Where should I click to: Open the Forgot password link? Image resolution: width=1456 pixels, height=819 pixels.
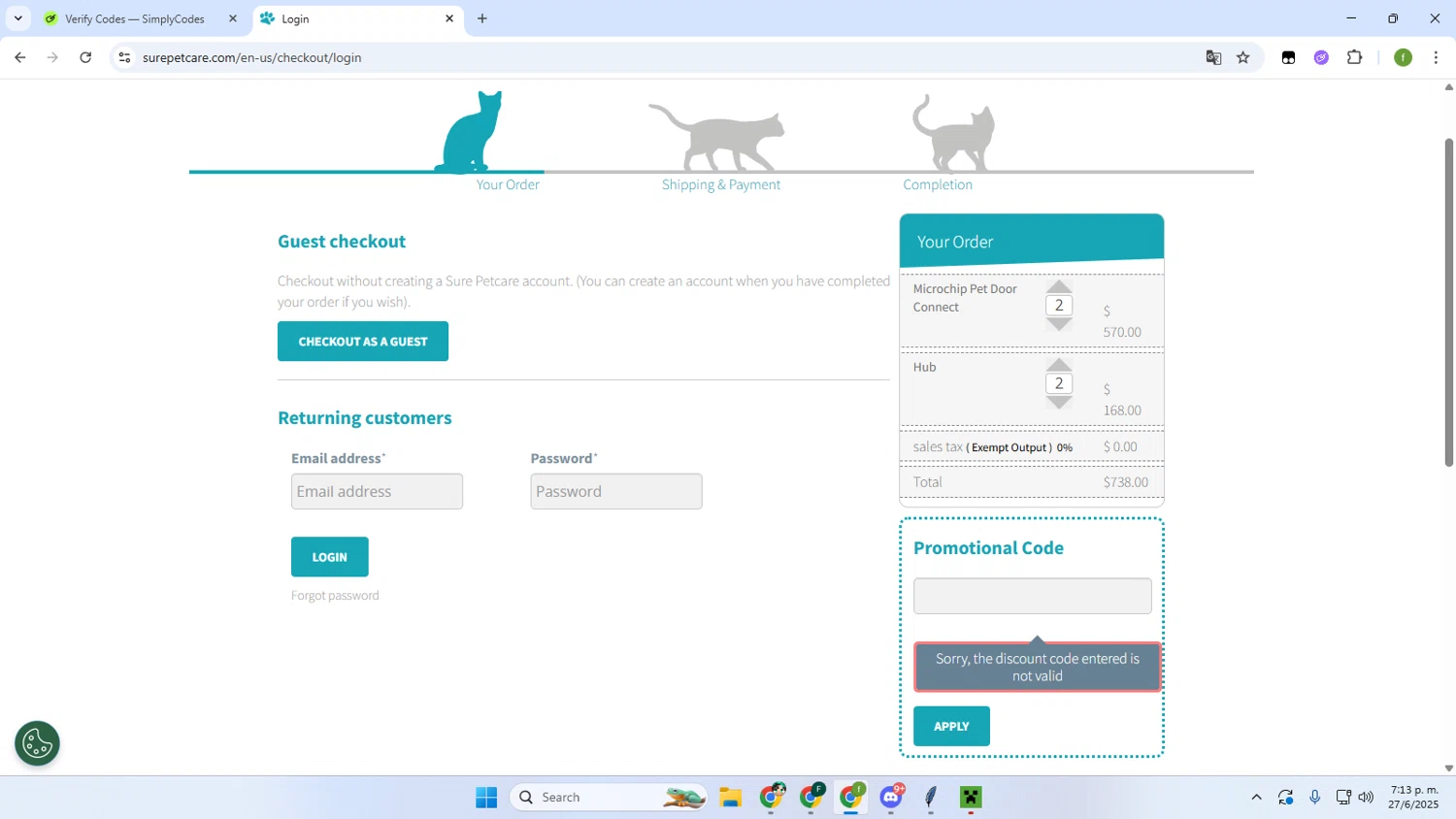[335, 596]
